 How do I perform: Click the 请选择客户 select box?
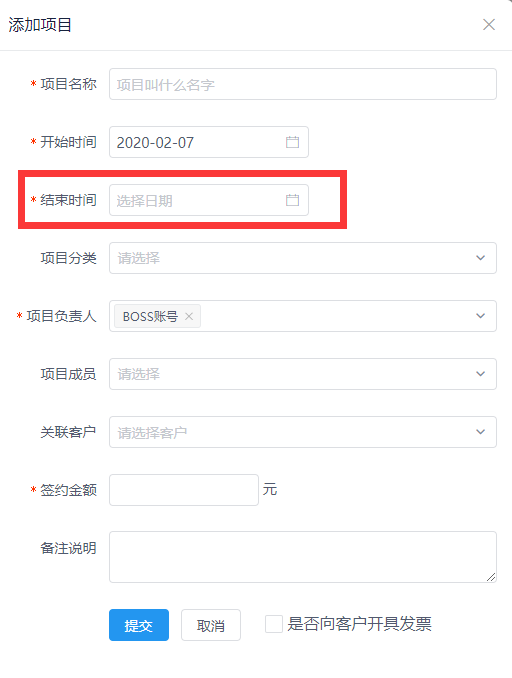(303, 432)
